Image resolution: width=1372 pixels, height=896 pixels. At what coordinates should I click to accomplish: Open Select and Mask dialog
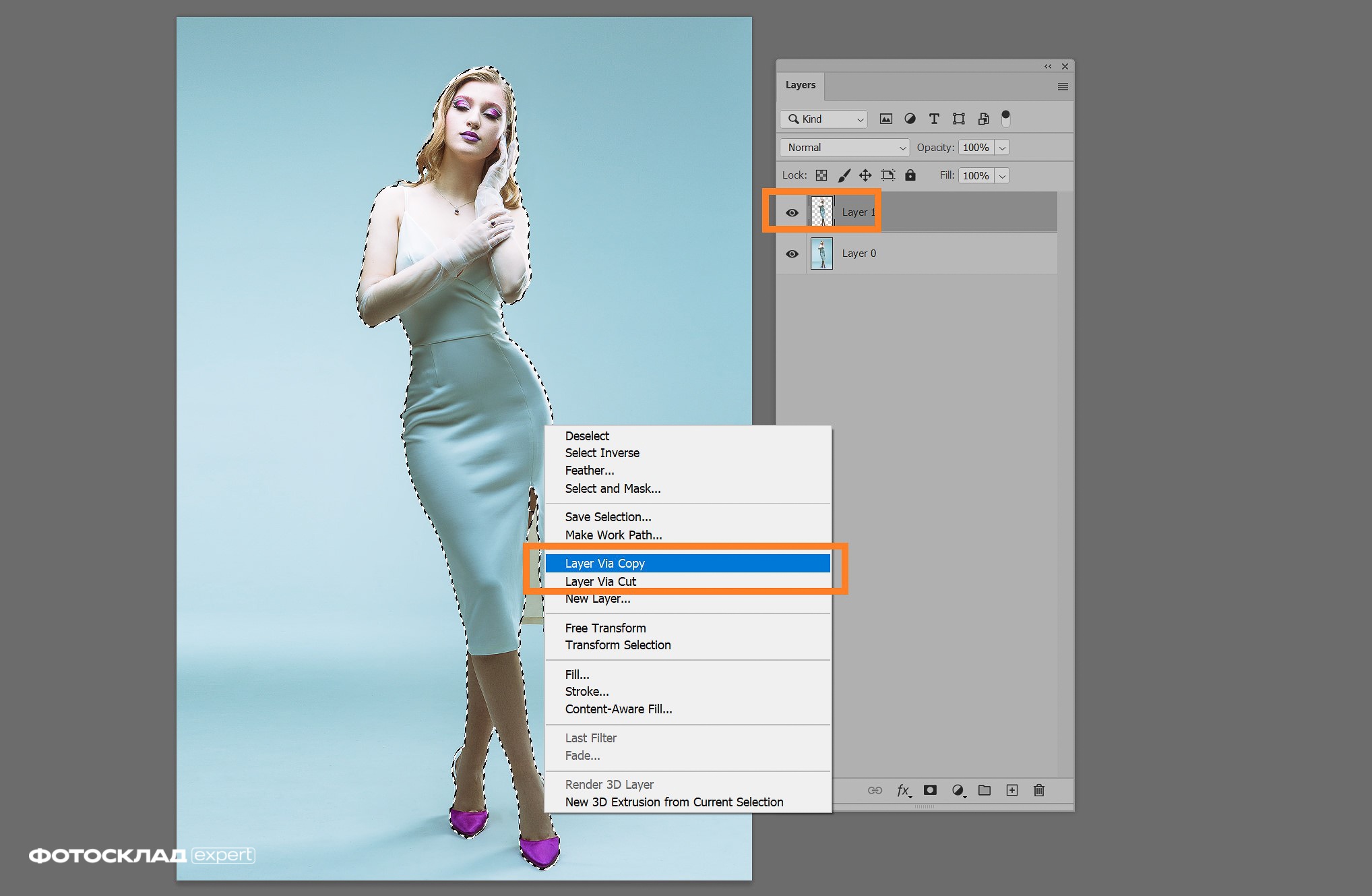(x=612, y=488)
